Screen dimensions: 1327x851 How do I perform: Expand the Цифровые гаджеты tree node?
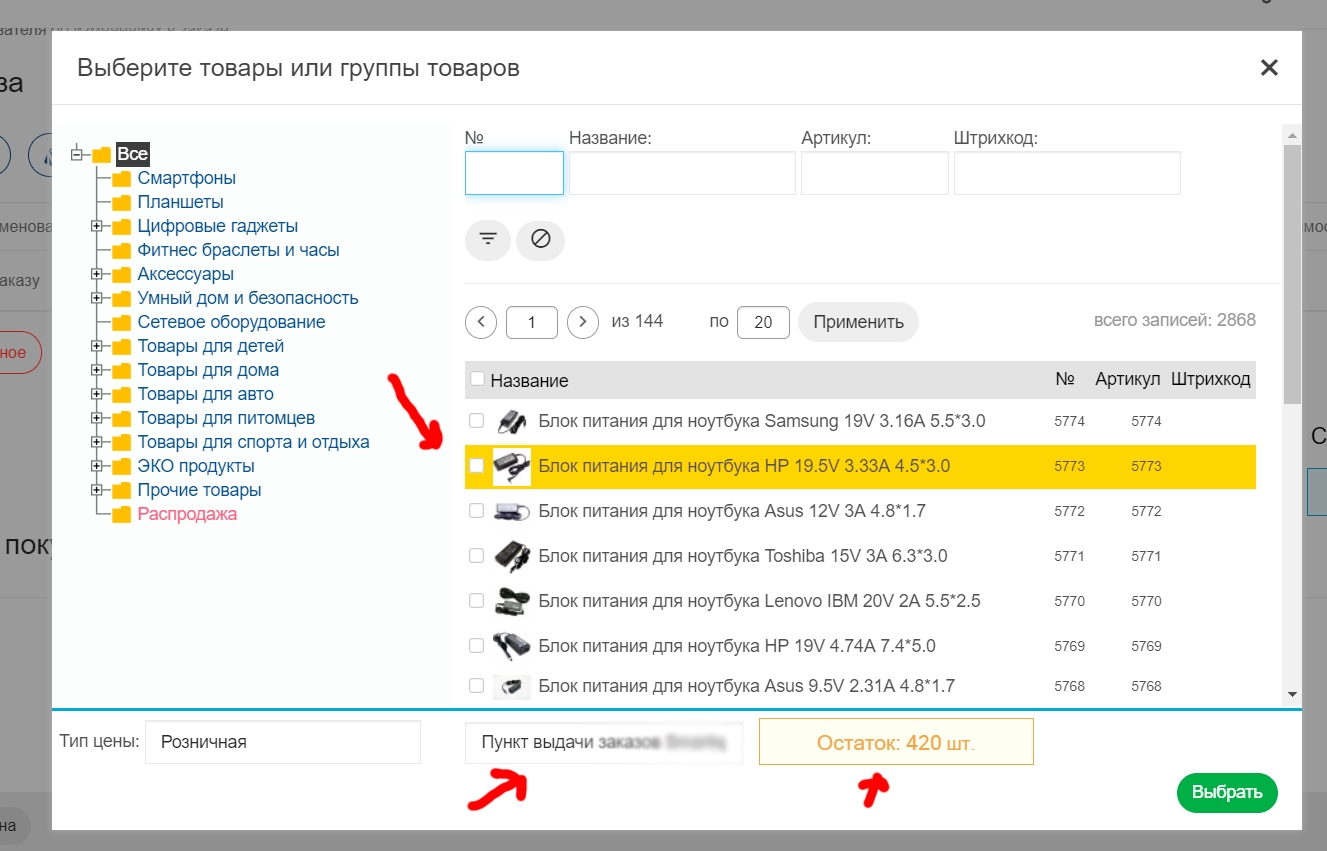97,226
